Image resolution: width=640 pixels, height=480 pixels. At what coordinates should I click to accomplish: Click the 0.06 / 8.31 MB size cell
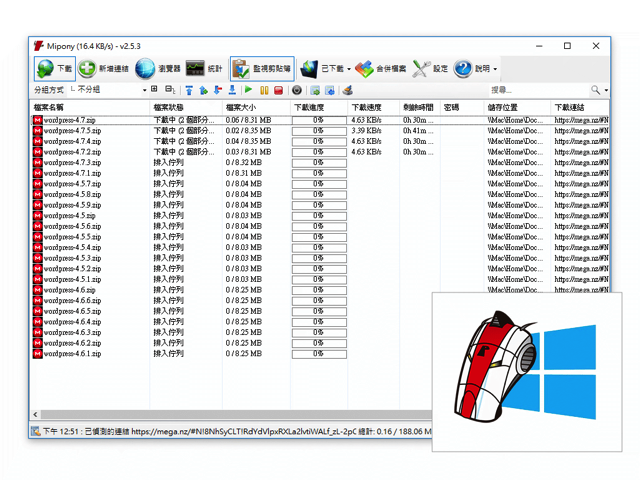coord(248,120)
